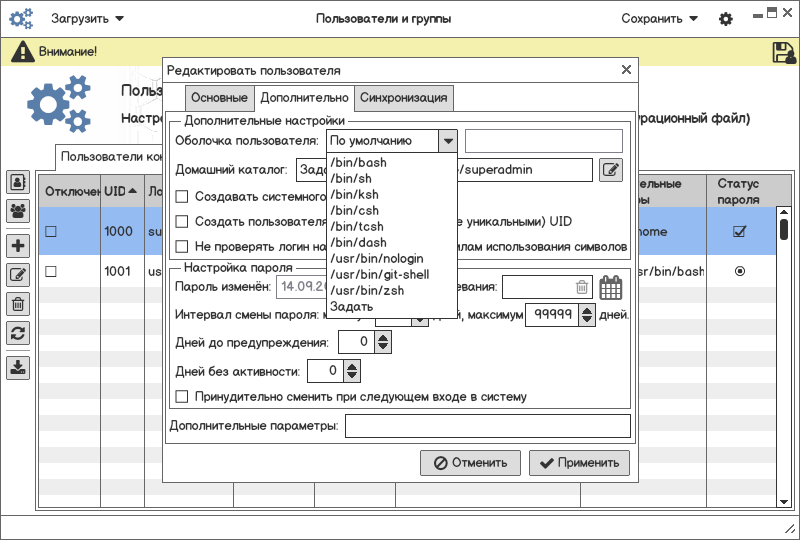Expand the Загрузить dropdown menu
Image resolution: width=800 pixels, height=540 pixels.
pyautogui.click(x=88, y=19)
